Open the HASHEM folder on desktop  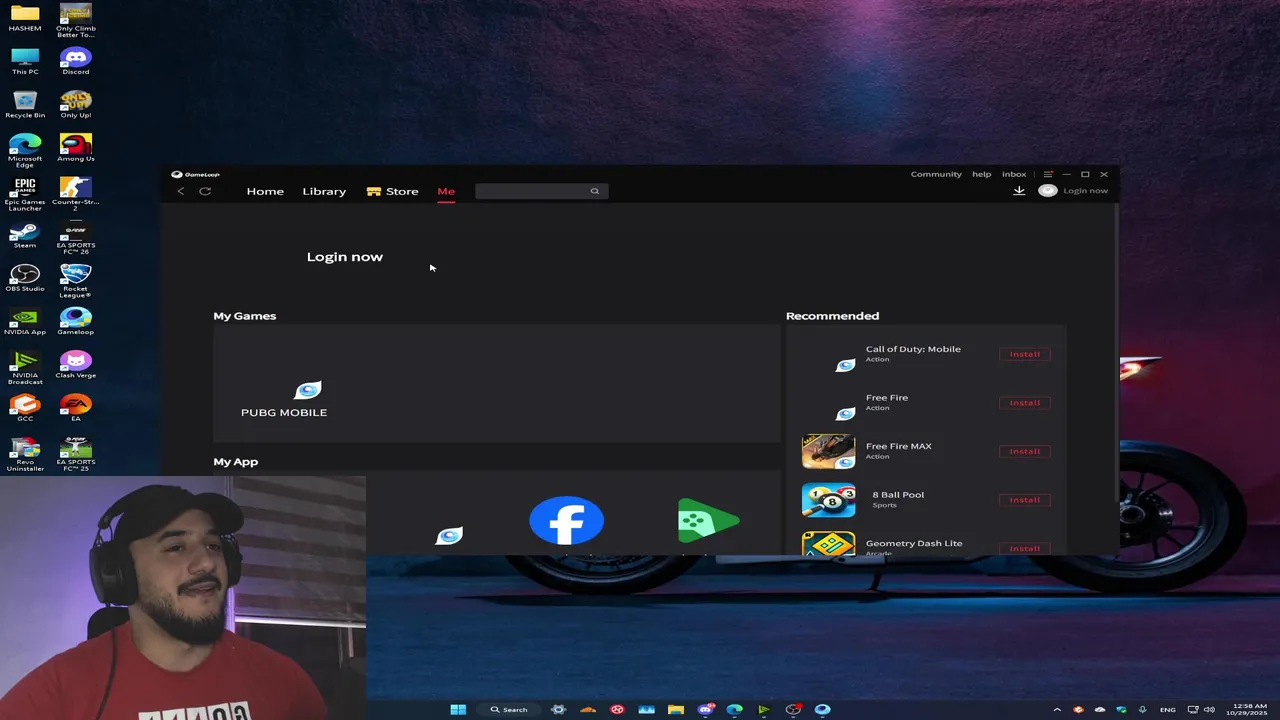[x=25, y=18]
